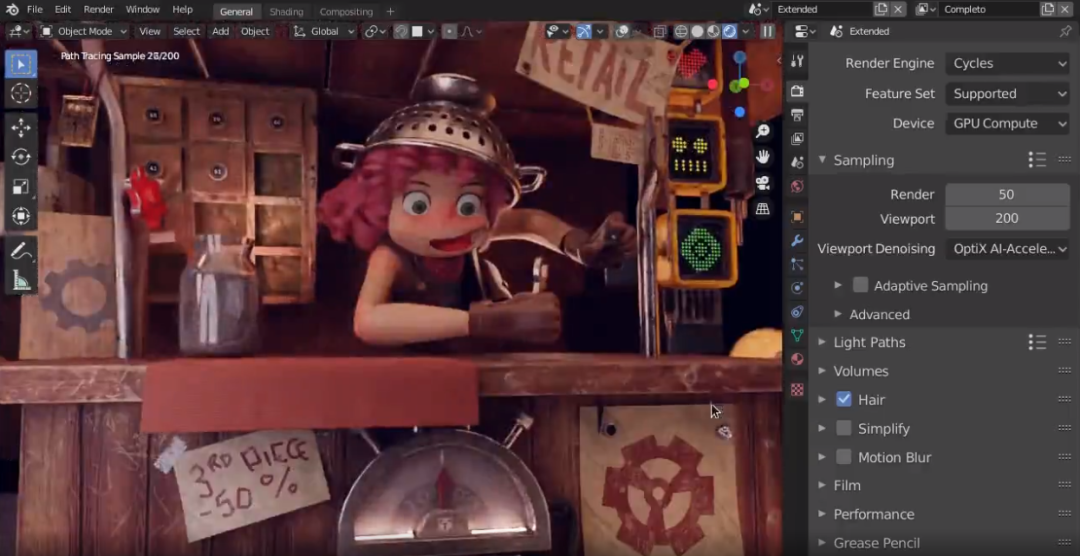
Task: Open the Feature Set Supported dropdown
Action: click(1008, 94)
